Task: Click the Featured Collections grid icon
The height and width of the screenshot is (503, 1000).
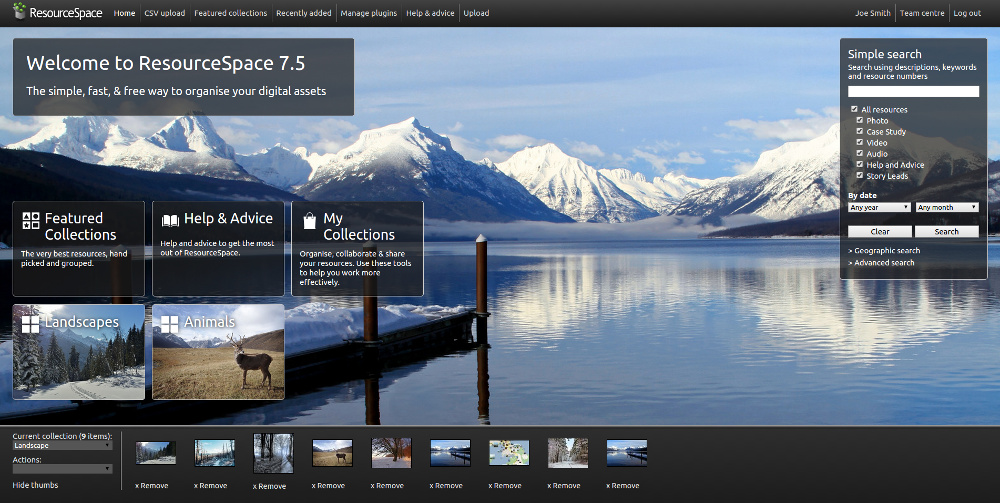Action: coord(31,221)
